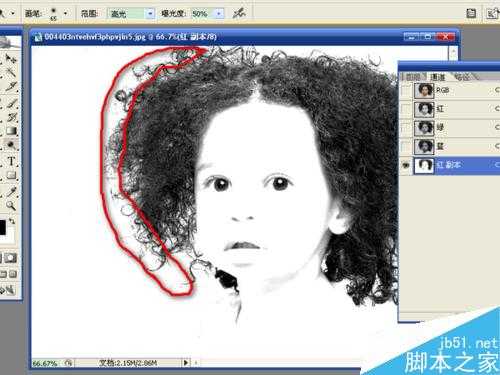Screen dimensions: 500x375
Task: Hide the 红 副本 channel eye
Action: (x=406, y=165)
